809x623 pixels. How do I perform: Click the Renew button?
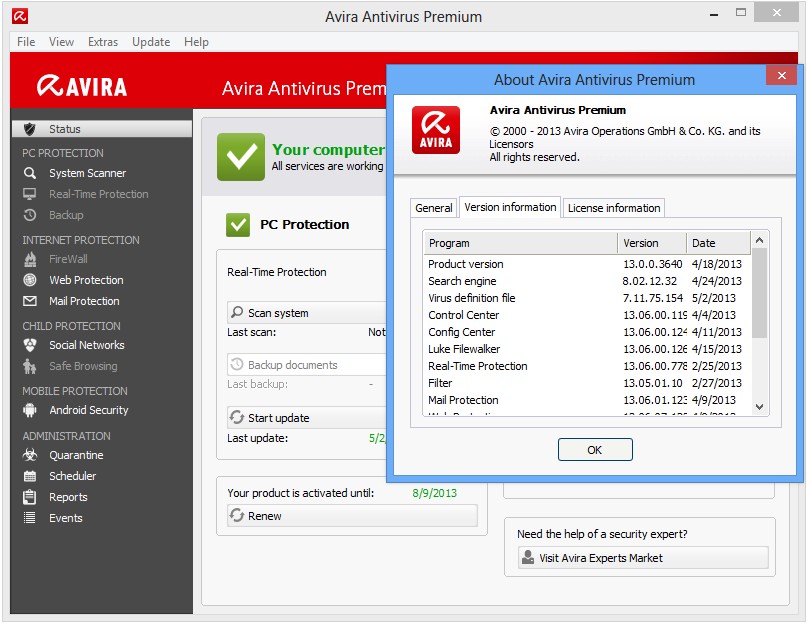(x=352, y=516)
